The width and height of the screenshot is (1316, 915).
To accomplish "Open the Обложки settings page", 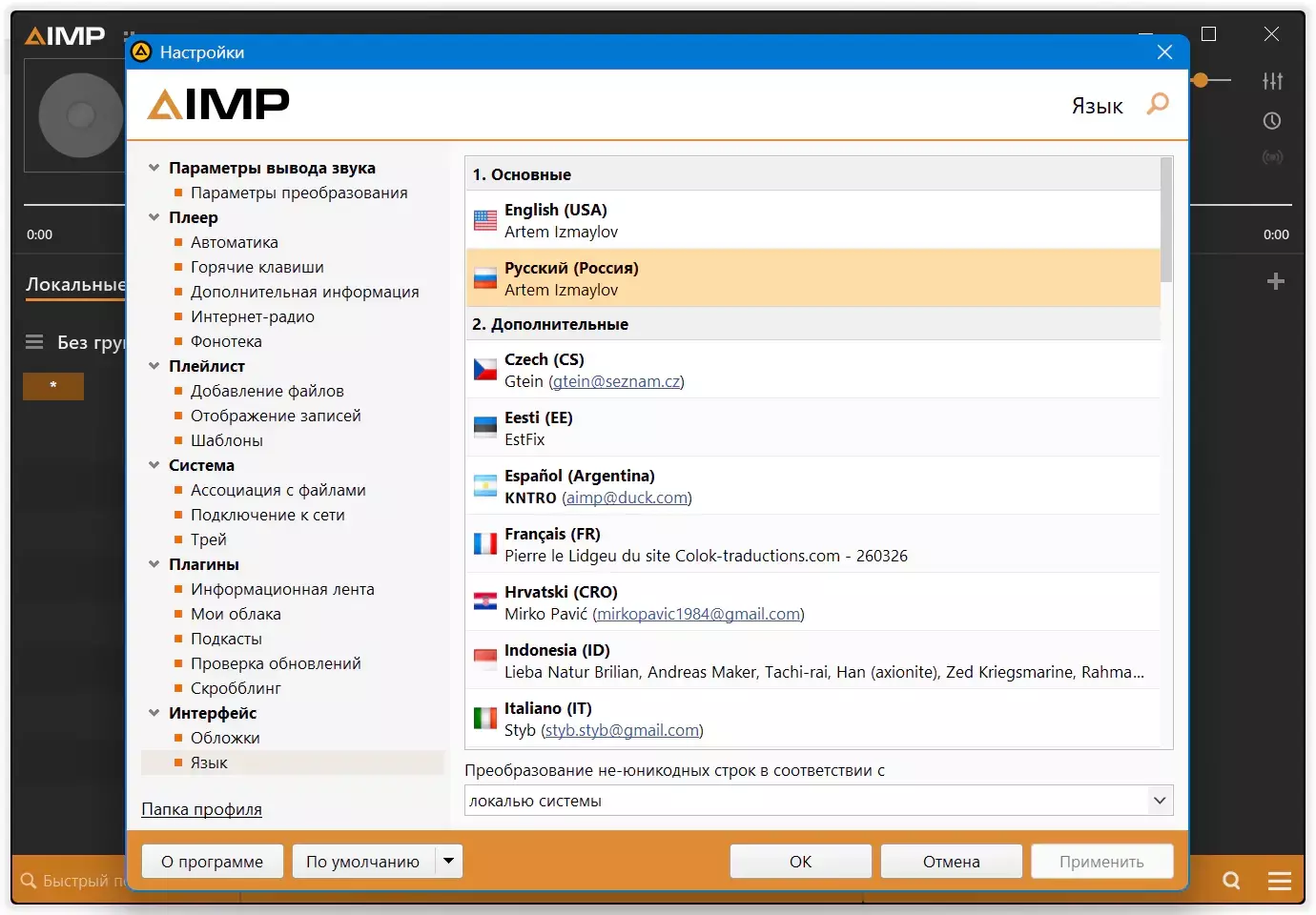I will (225, 738).
